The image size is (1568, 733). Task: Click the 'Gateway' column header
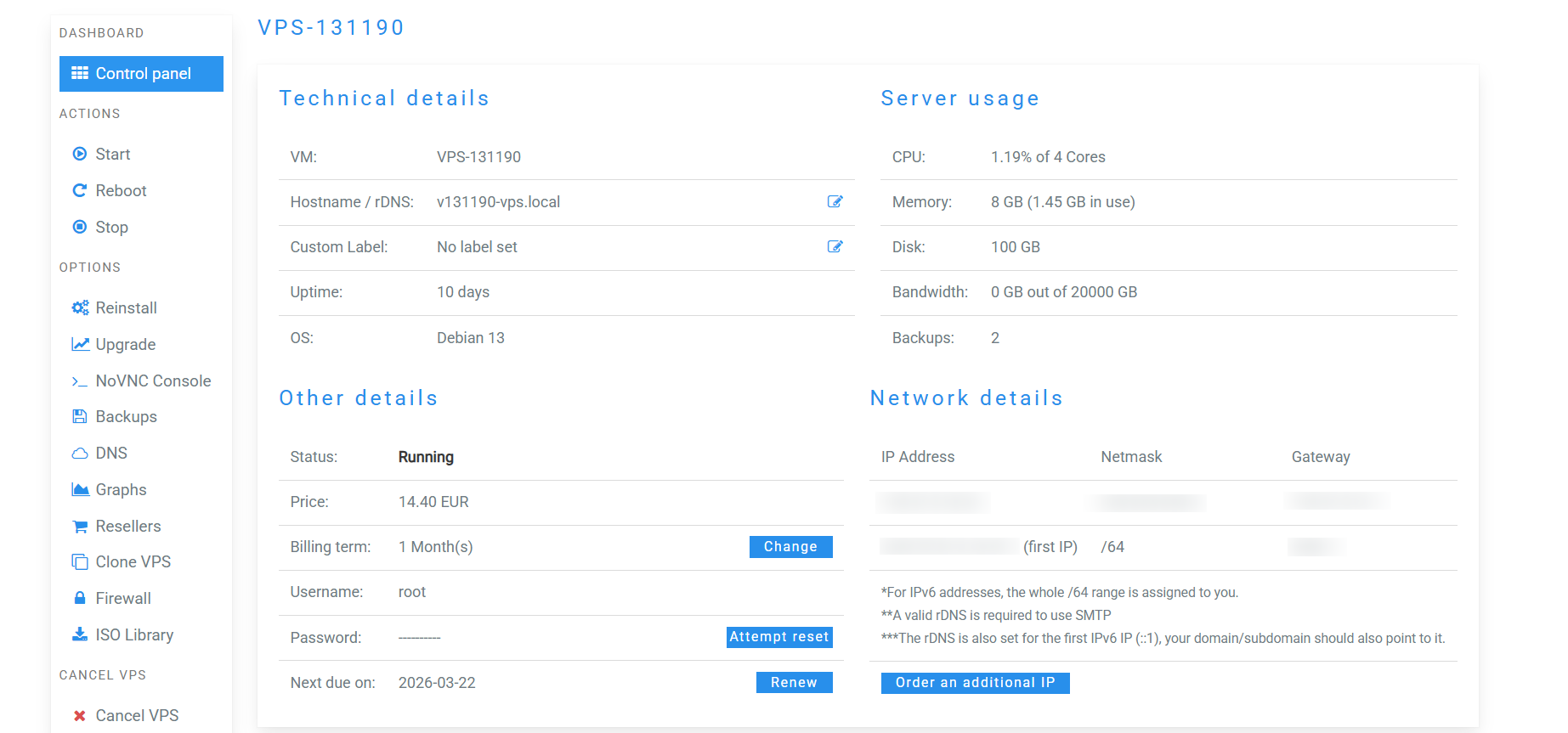pyautogui.click(x=1321, y=457)
